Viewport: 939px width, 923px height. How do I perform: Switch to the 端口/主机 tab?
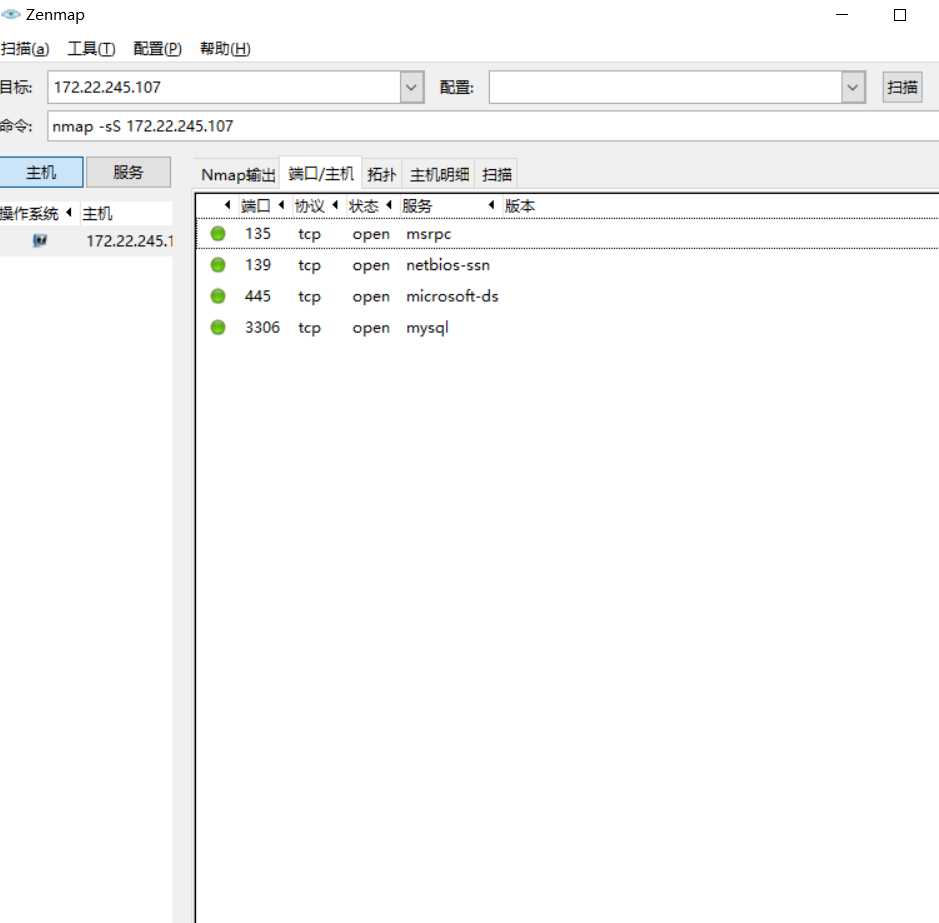(x=321, y=174)
